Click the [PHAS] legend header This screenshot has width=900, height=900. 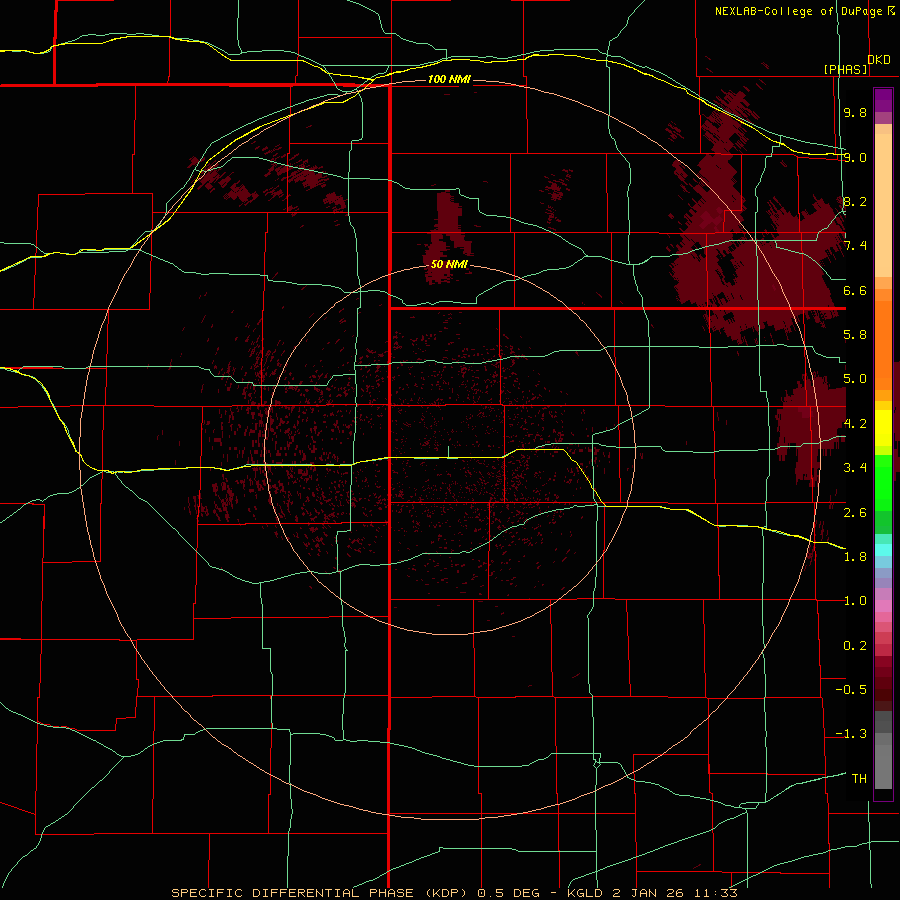coord(845,69)
